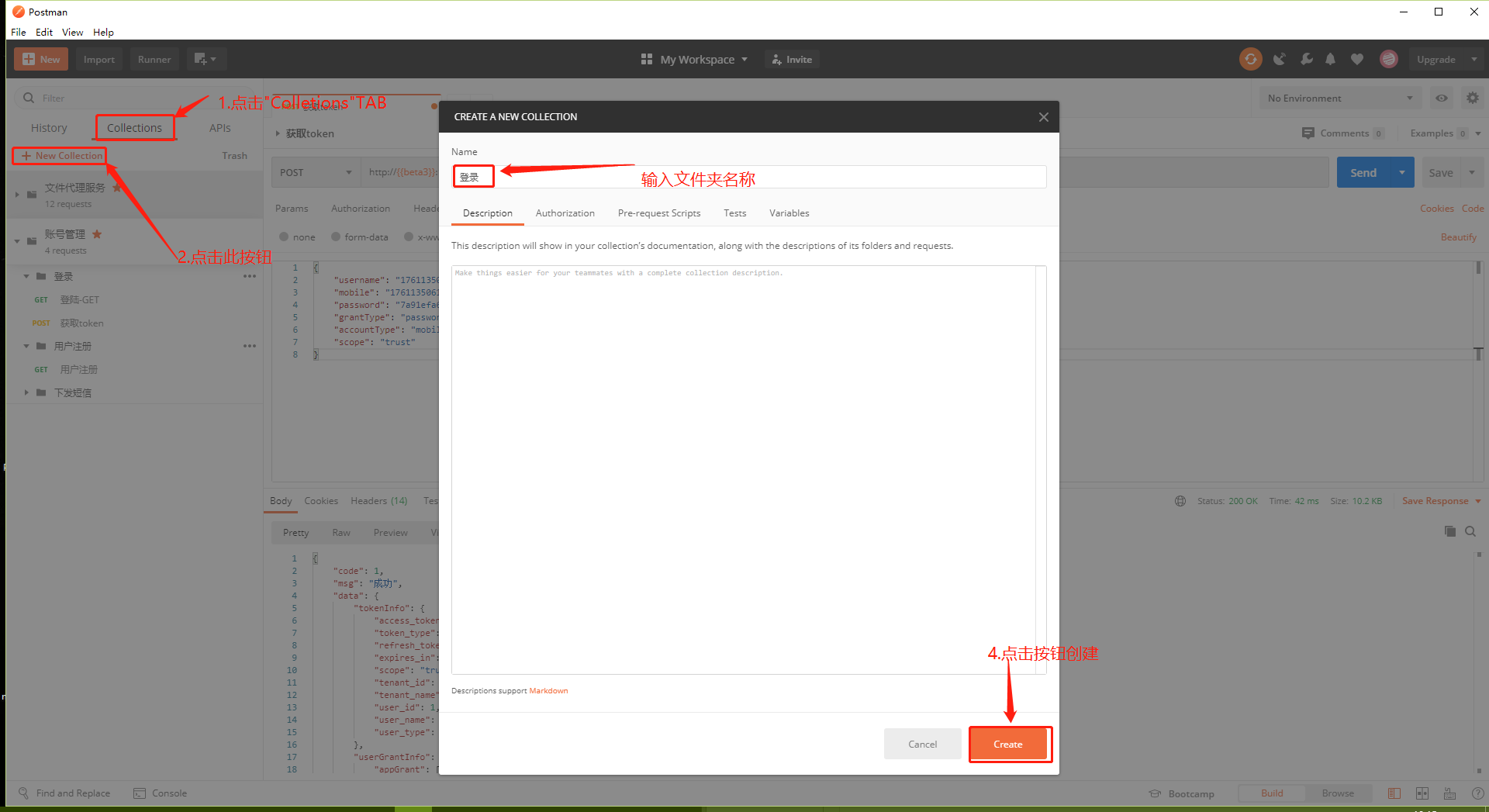Click the Runner button
The height and width of the screenshot is (812, 1489).
tap(154, 59)
